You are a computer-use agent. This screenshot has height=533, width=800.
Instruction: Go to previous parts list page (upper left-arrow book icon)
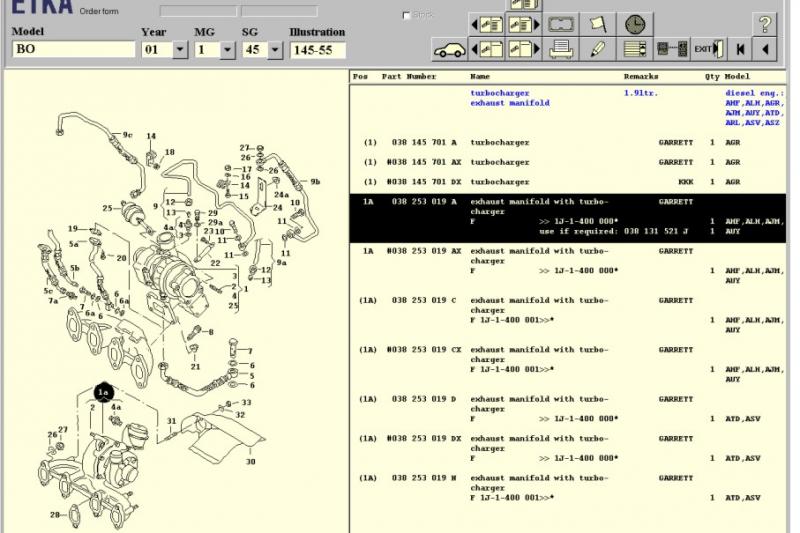[x=487, y=24]
